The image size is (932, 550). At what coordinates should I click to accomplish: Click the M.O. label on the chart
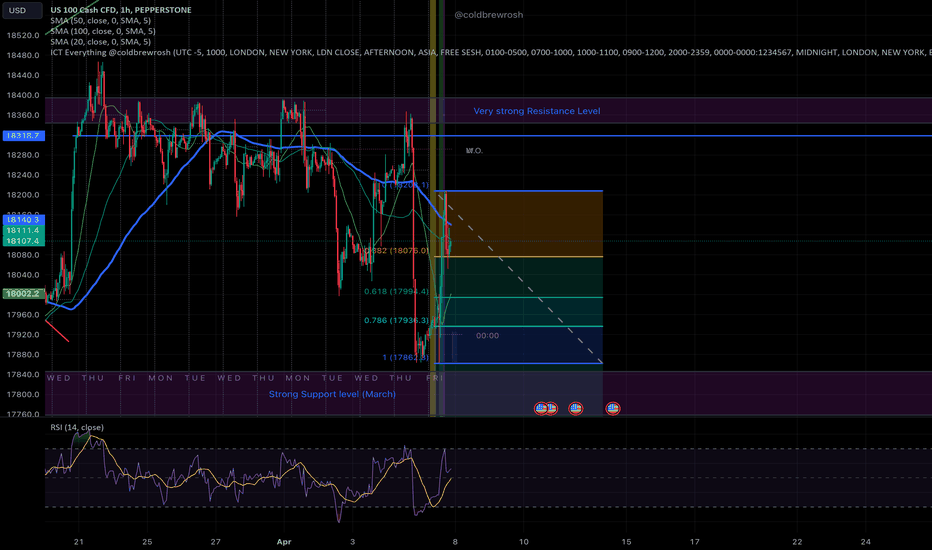tap(474, 151)
